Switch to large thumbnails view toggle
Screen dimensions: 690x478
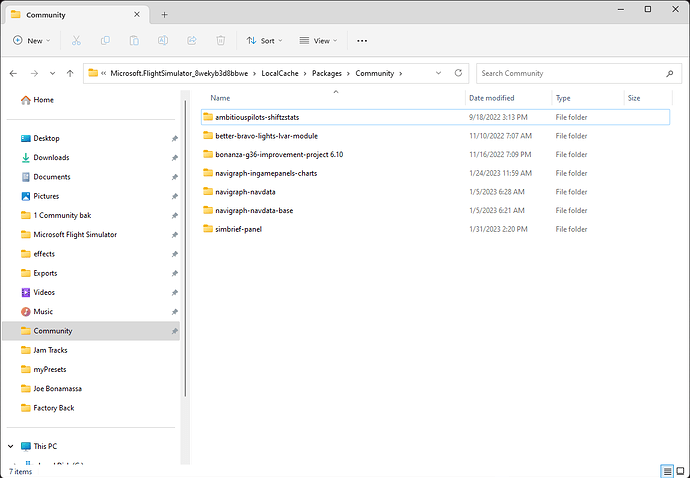[680, 471]
